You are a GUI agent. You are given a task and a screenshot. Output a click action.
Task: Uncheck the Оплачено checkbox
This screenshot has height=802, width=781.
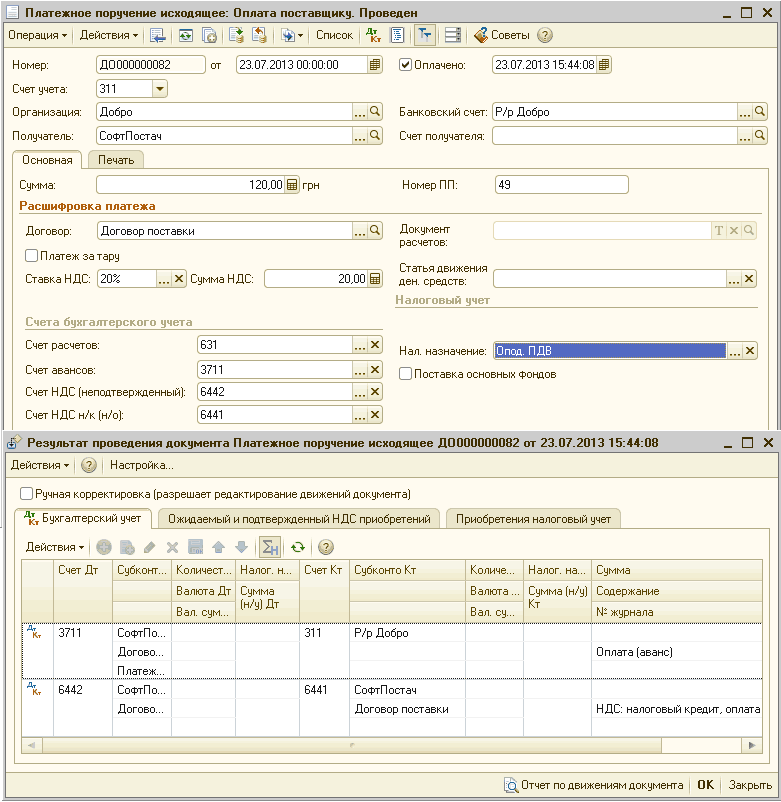406,65
